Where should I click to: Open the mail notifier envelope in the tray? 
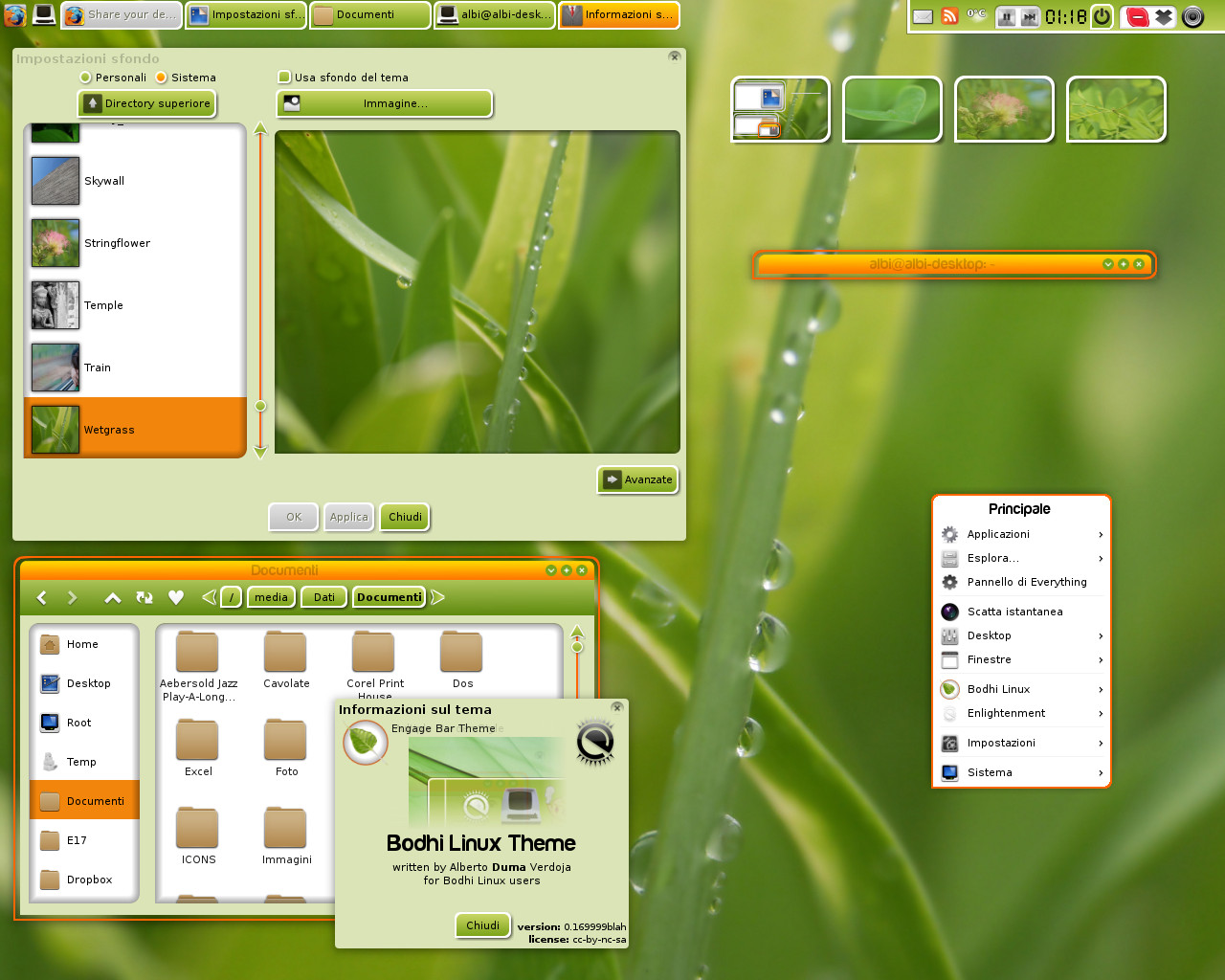[923, 16]
